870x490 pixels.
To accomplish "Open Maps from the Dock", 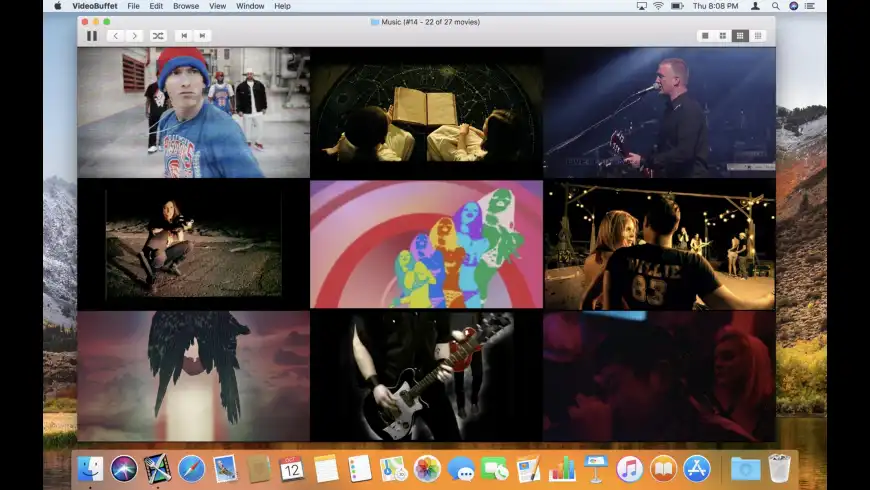I will (394, 469).
